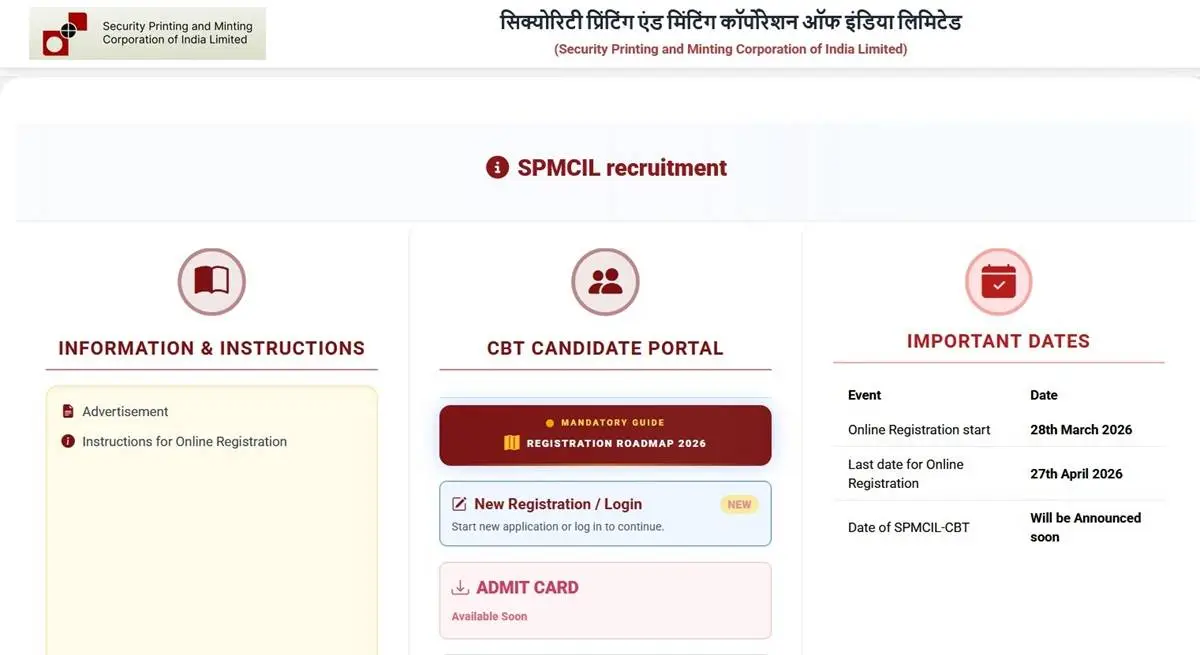This screenshot has width=1200, height=655.
Task: Click the document icon beside Advertisement
Action: [67, 410]
